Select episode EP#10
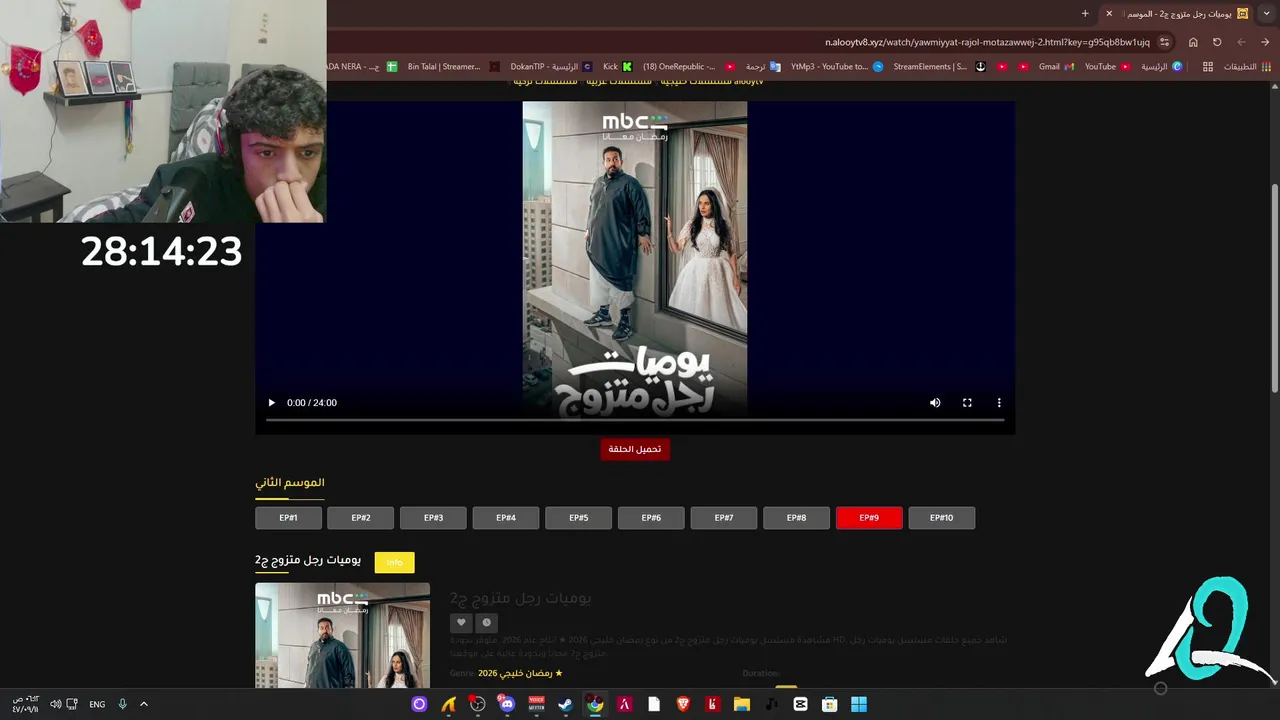 click(x=941, y=518)
